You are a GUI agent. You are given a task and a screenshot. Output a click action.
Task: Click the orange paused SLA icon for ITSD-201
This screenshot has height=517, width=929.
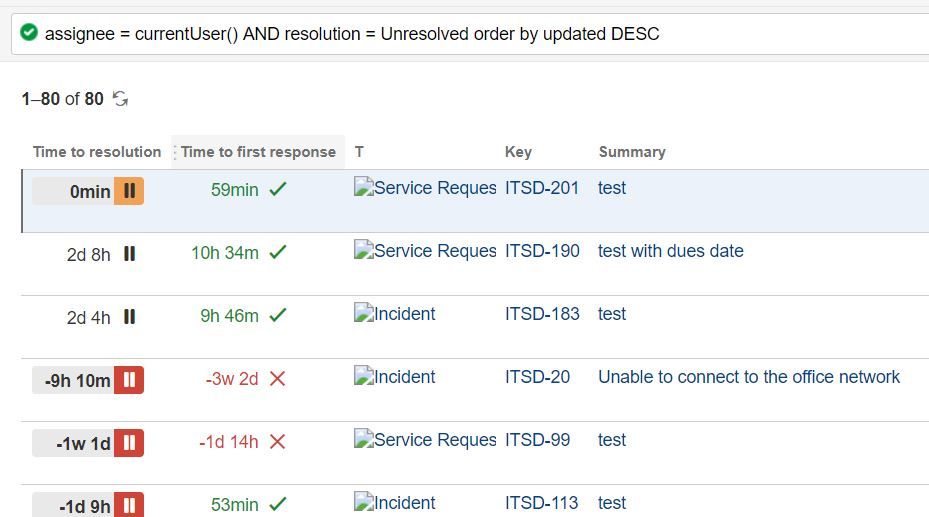(x=129, y=191)
